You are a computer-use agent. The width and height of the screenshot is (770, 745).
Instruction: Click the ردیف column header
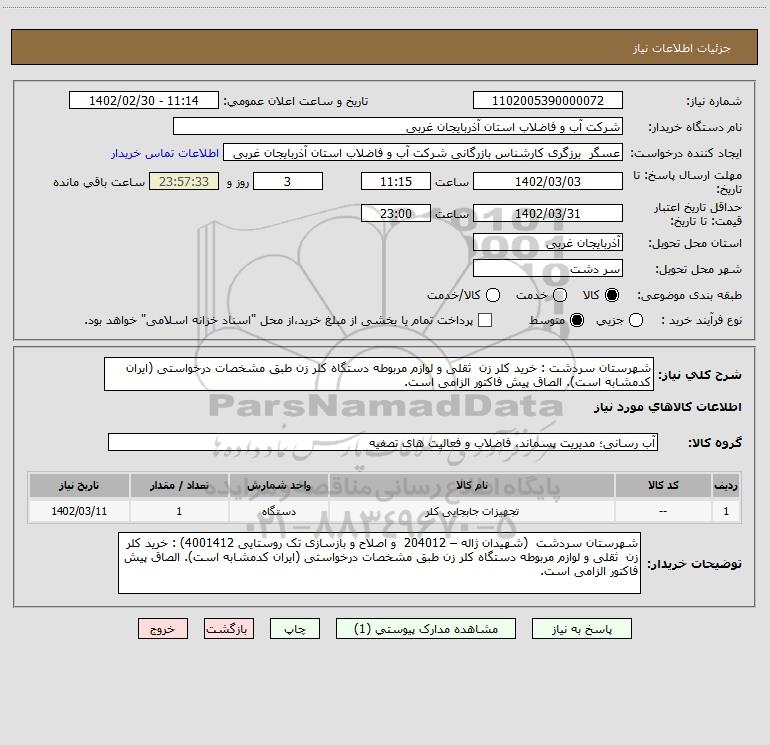click(726, 486)
